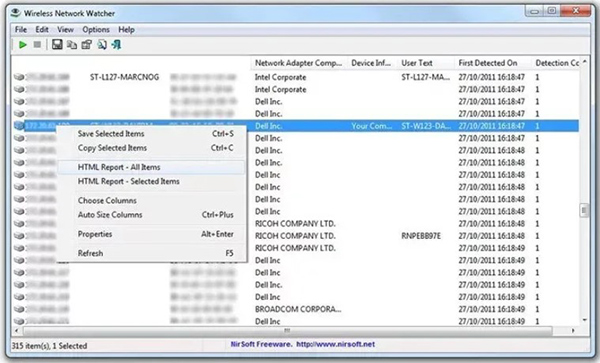Select the ST-L127-MARCNOG device row icon
The width and height of the screenshot is (600, 363).
[x=19, y=77]
